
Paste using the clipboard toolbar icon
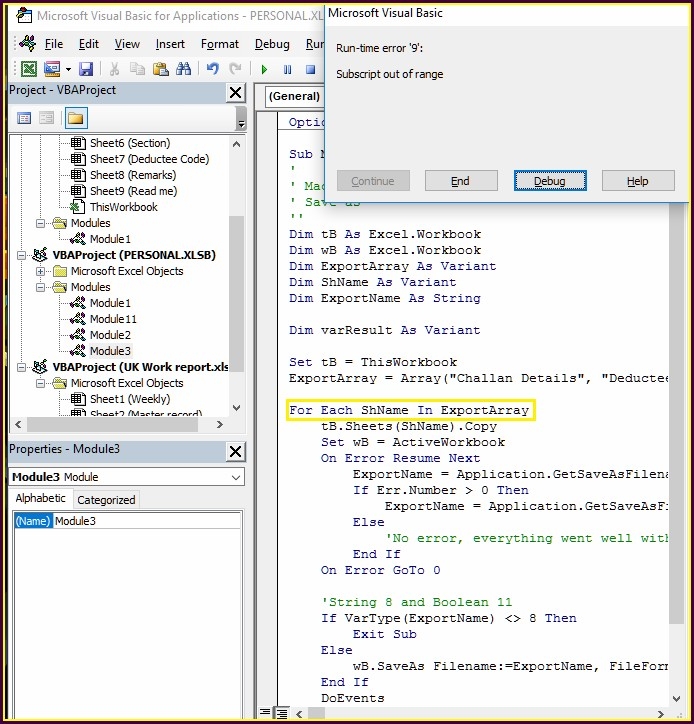coord(159,69)
